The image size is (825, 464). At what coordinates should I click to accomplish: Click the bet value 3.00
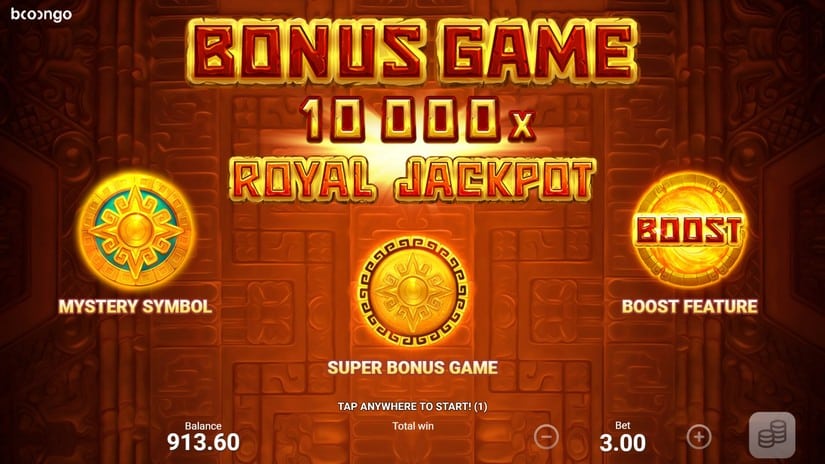click(x=622, y=443)
